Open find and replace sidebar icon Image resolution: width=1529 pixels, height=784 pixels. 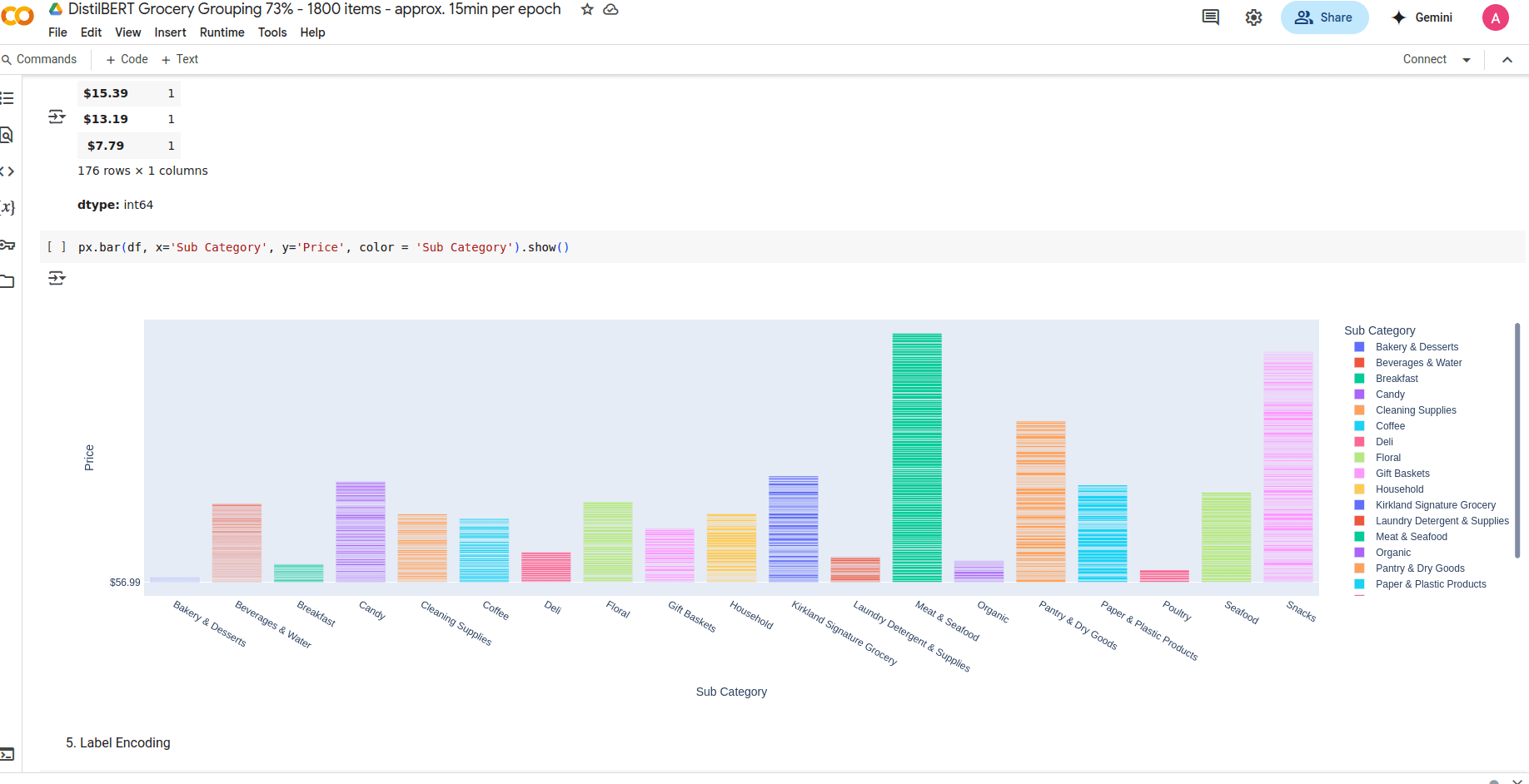pyautogui.click(x=7, y=135)
